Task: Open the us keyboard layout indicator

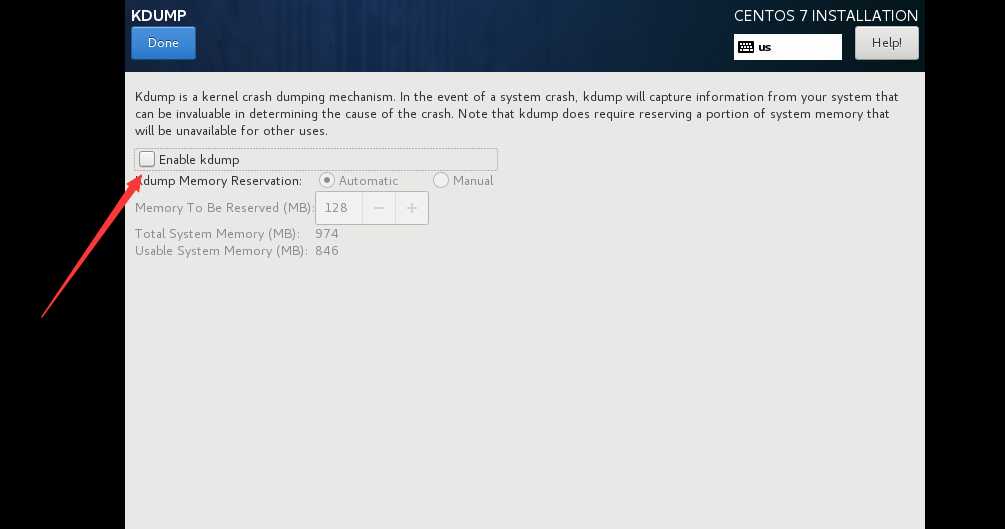Action: 787,47
